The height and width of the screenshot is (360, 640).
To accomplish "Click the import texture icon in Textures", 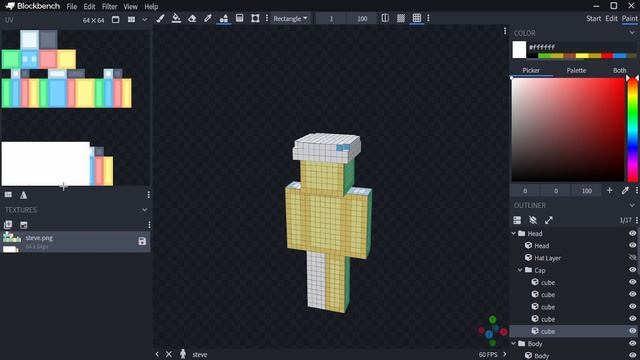I will point(8,224).
